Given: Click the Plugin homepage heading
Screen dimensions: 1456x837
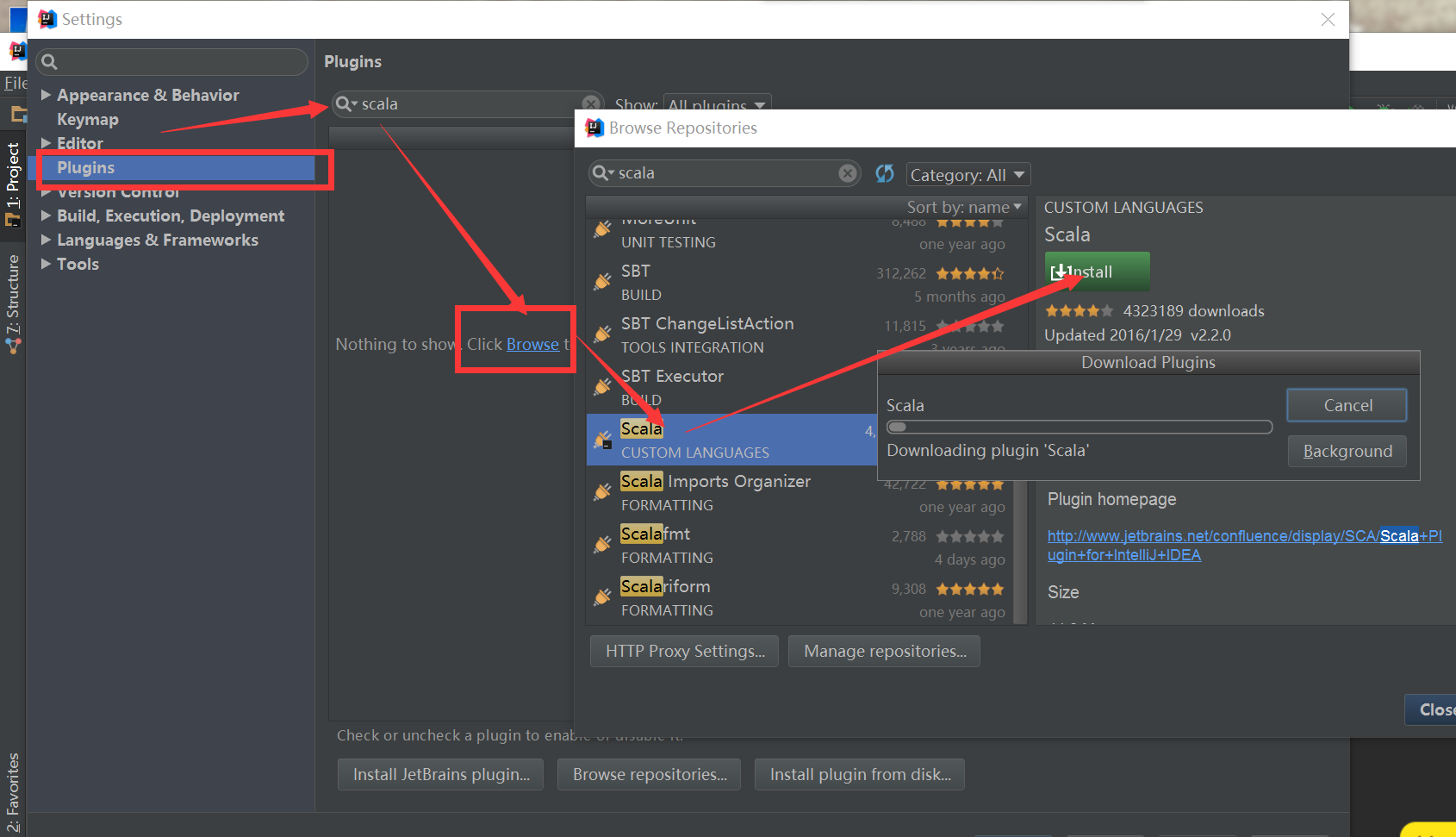Looking at the screenshot, I should click(x=1111, y=499).
